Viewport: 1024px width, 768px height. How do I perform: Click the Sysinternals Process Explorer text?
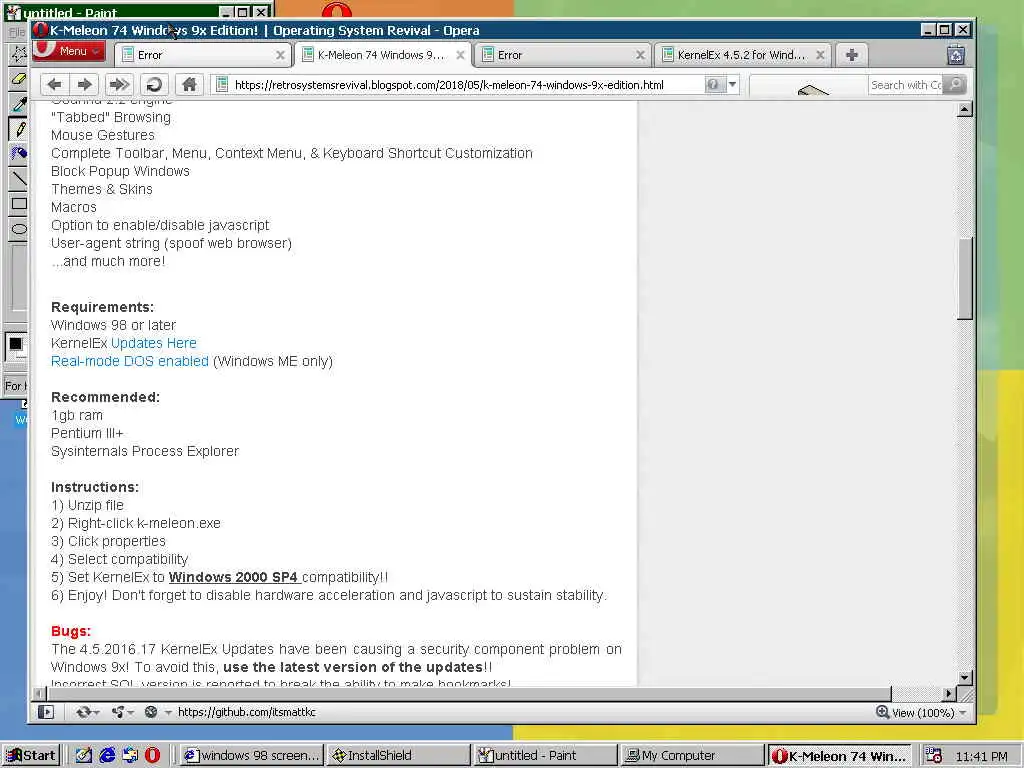(145, 451)
